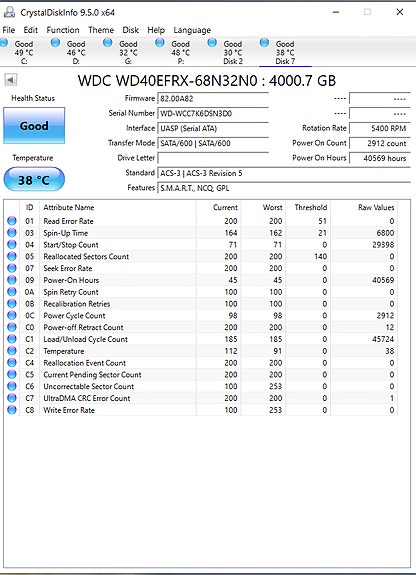Click status orb for Read Error Rate
The height and width of the screenshot is (575, 416).
[12, 221]
